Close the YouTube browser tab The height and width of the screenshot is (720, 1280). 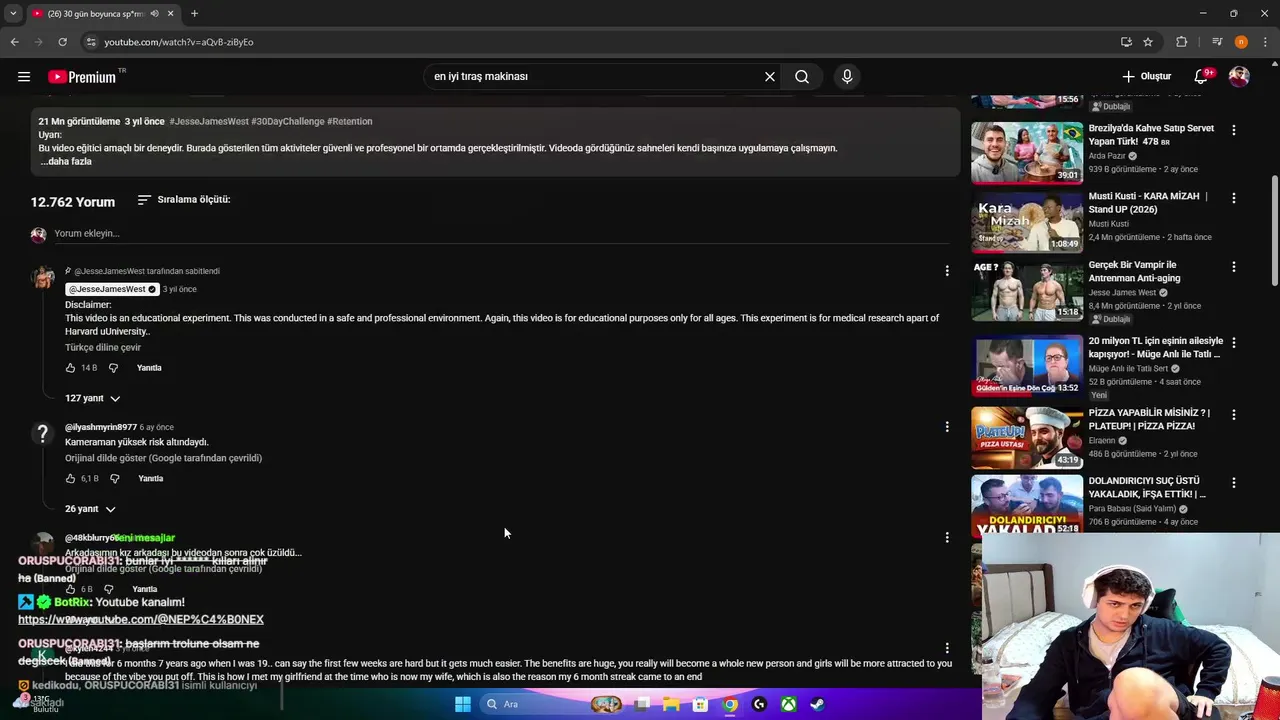170,13
